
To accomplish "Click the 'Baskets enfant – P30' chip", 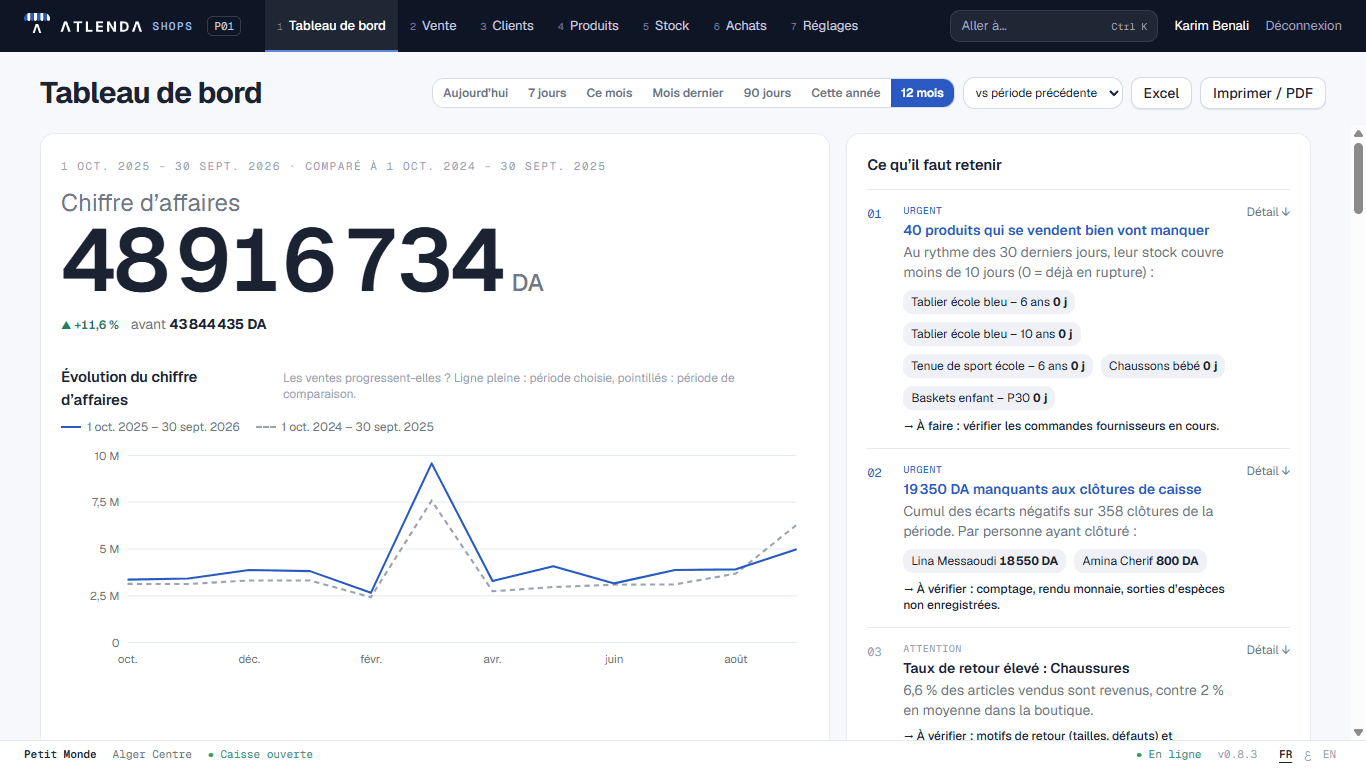I will pyautogui.click(x=979, y=398).
